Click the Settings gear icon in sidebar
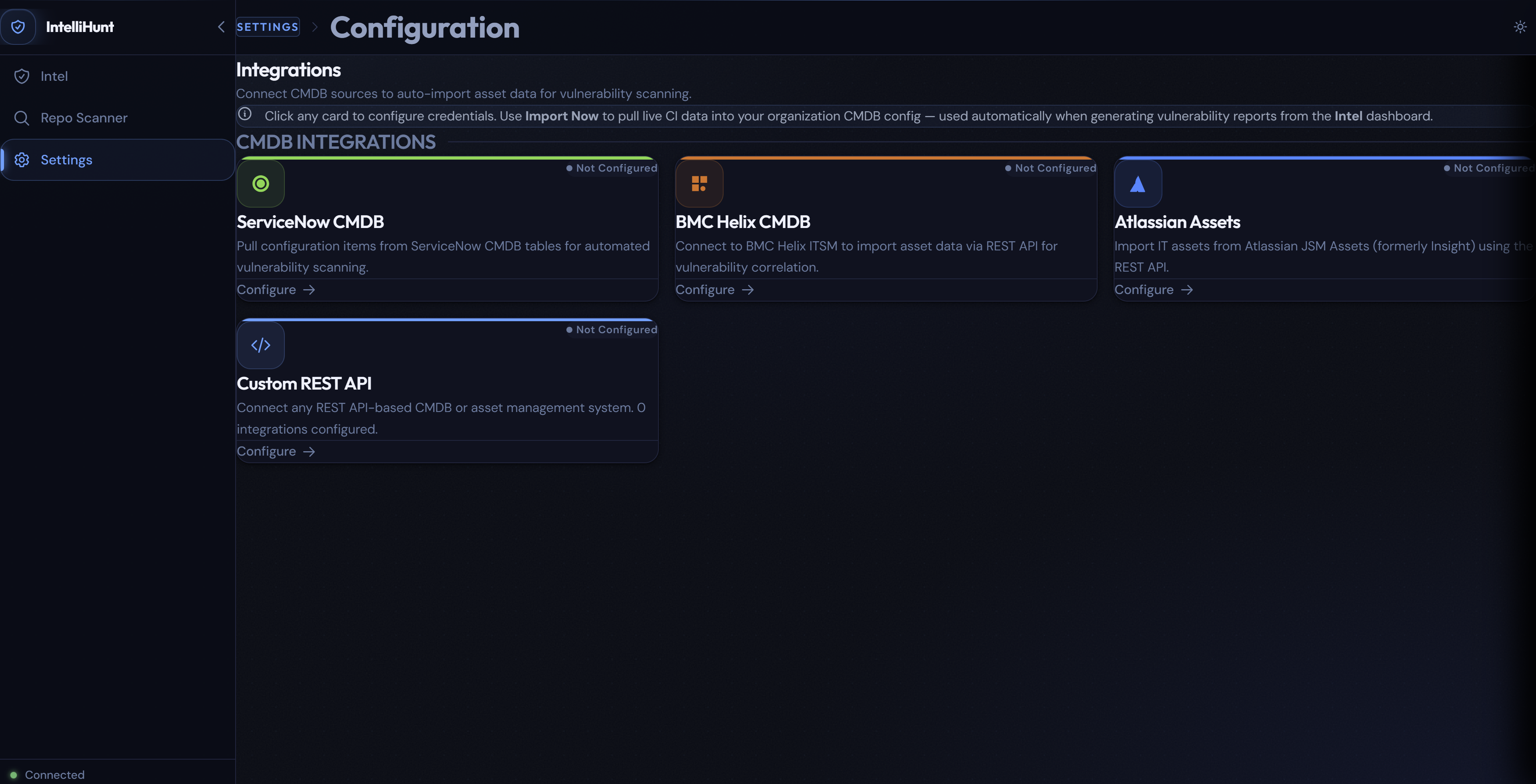 tap(22, 160)
